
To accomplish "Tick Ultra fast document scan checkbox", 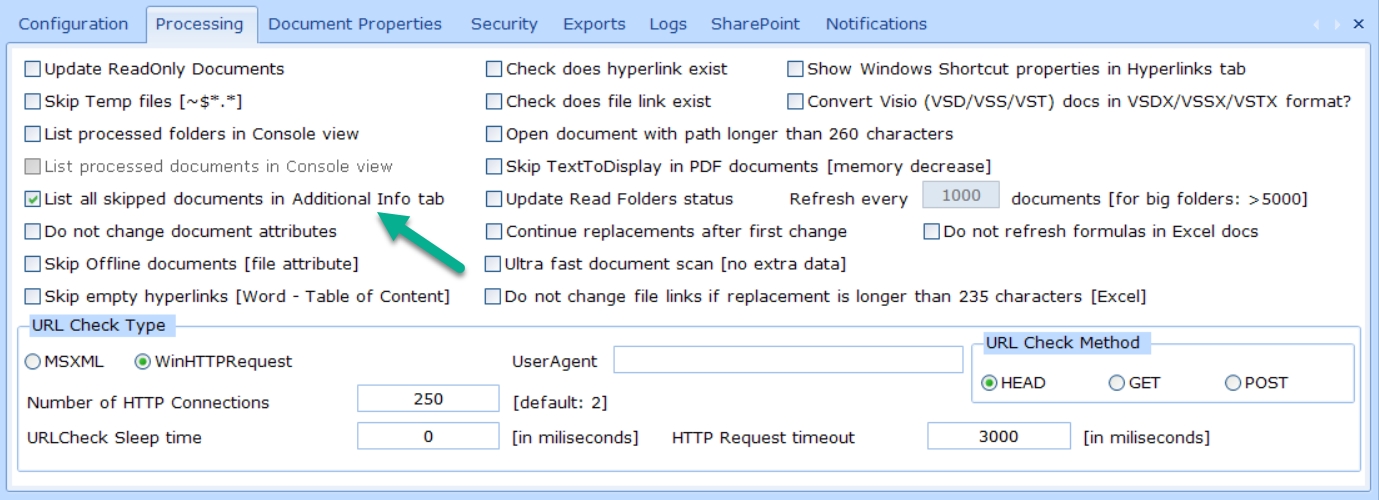I will point(494,264).
